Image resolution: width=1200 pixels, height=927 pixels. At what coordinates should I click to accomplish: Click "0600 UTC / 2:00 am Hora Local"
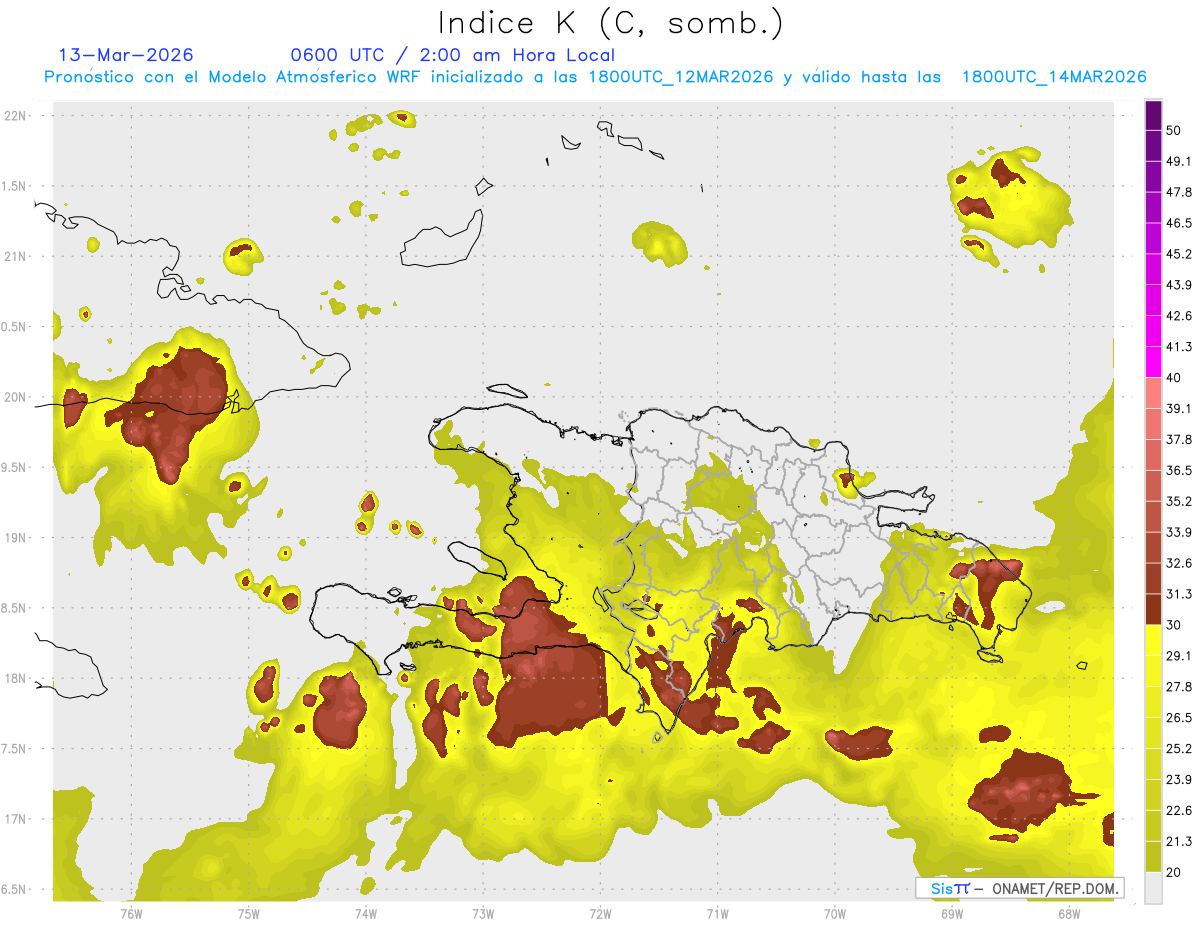point(452,55)
